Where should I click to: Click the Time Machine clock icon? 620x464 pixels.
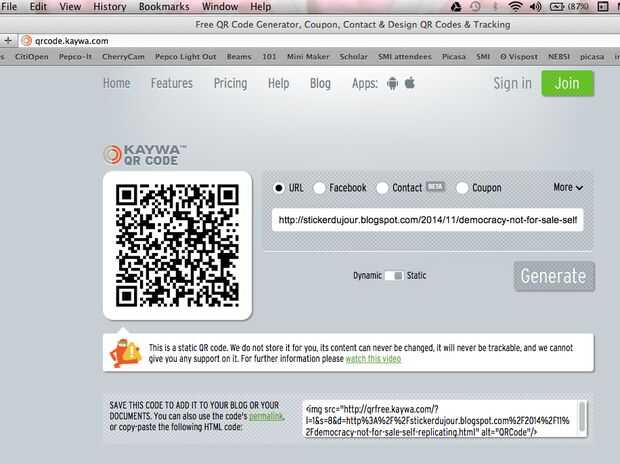pos(475,6)
